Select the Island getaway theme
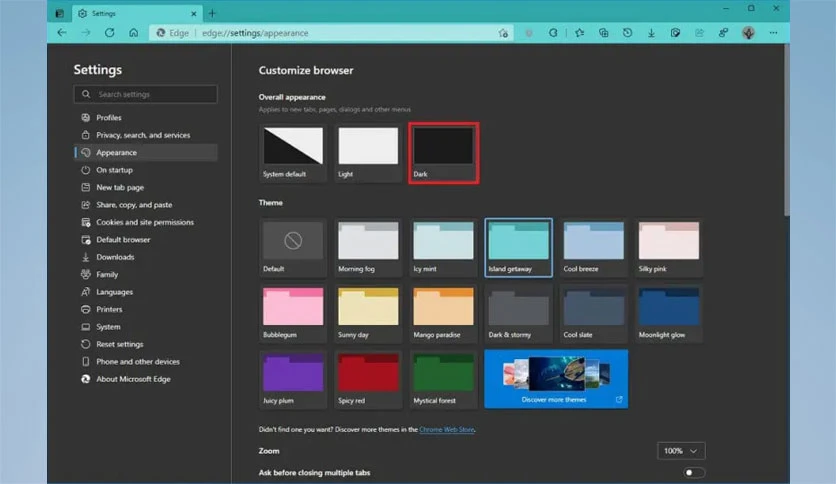 [x=519, y=247]
